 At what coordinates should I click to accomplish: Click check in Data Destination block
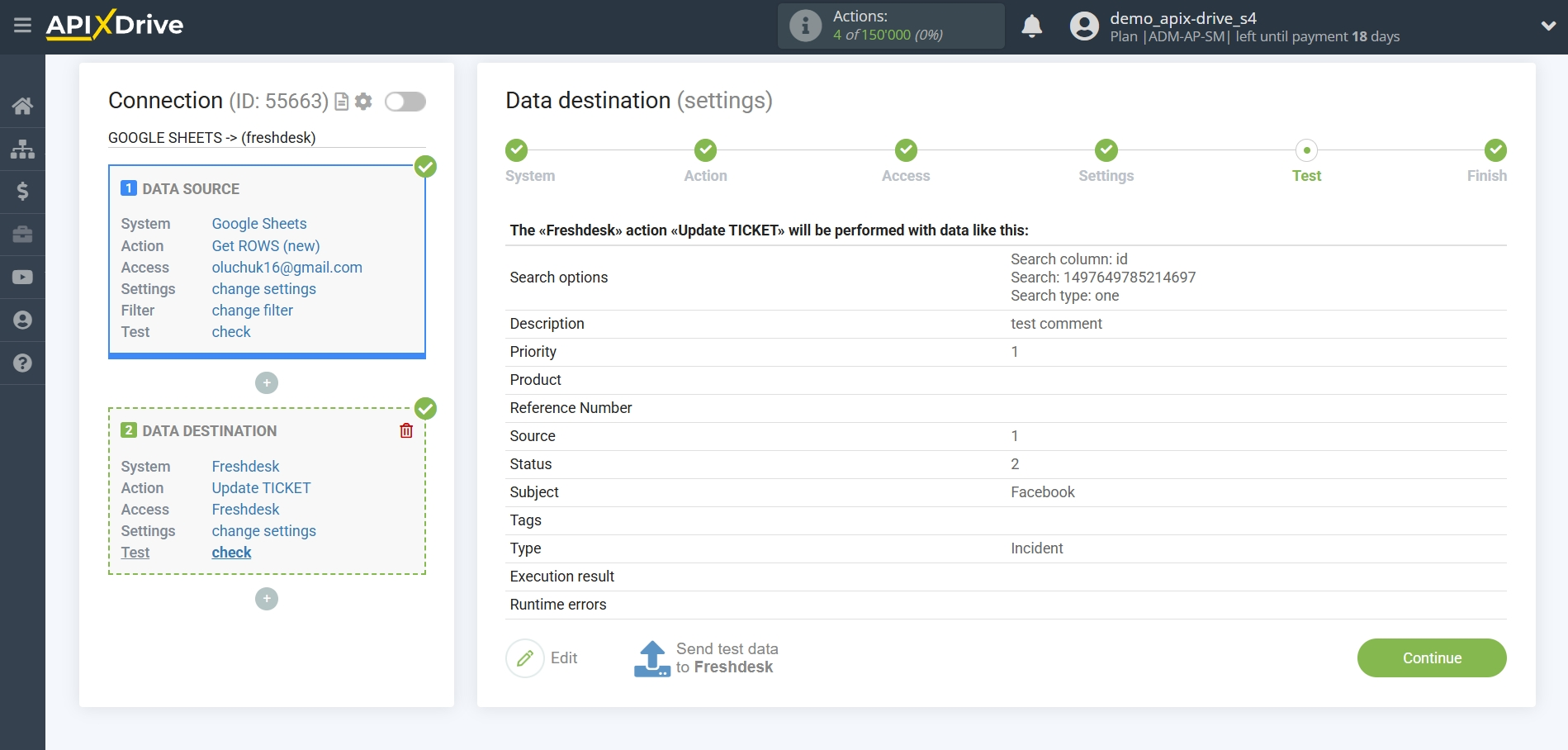(231, 553)
